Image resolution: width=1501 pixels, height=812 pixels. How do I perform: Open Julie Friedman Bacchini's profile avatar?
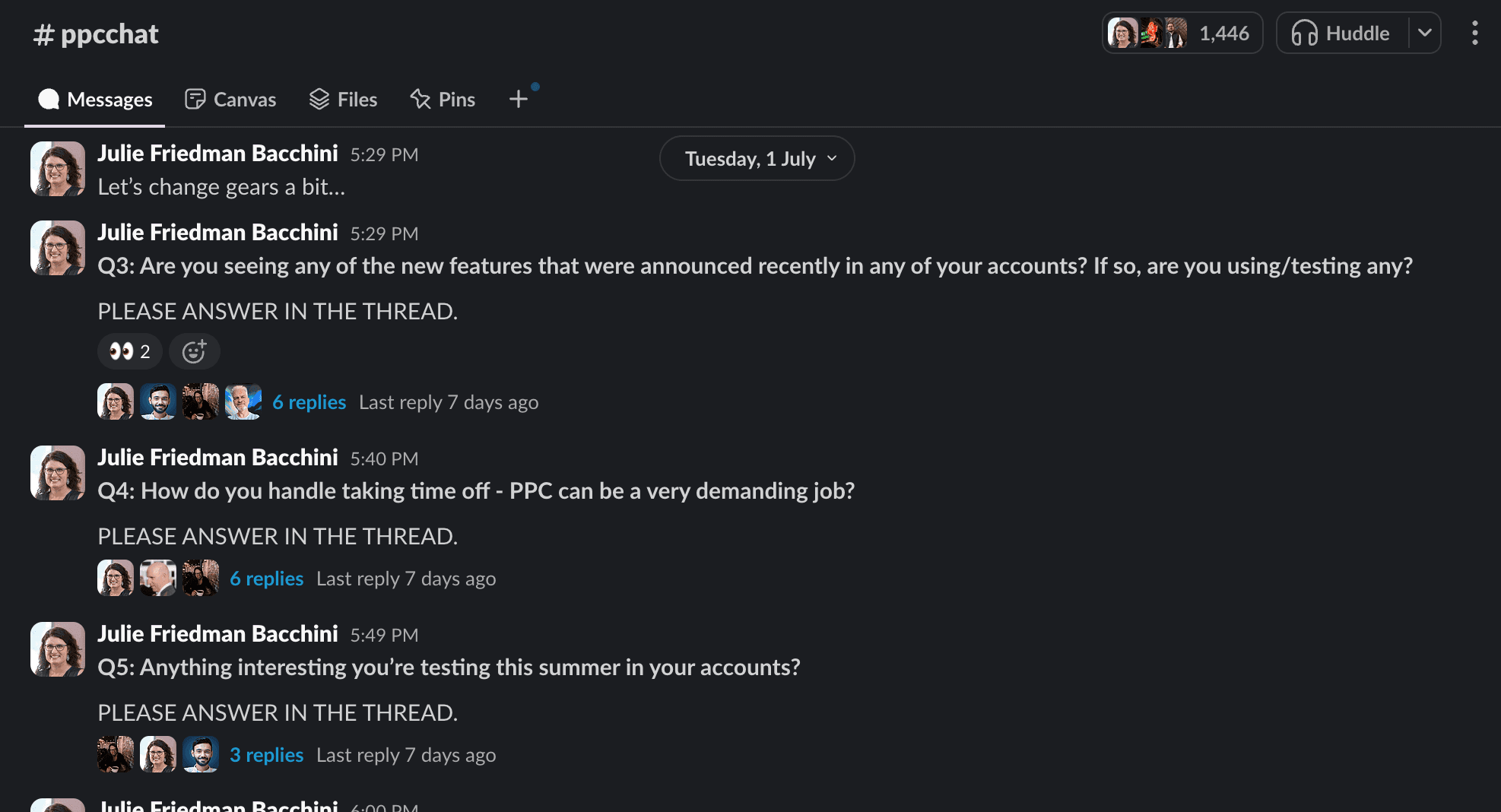tap(56, 247)
